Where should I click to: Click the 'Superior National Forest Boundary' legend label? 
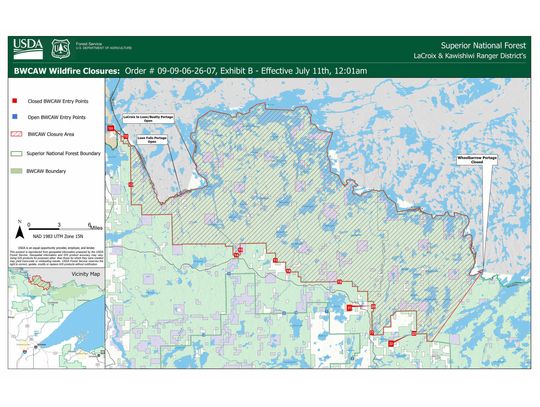click(x=64, y=154)
